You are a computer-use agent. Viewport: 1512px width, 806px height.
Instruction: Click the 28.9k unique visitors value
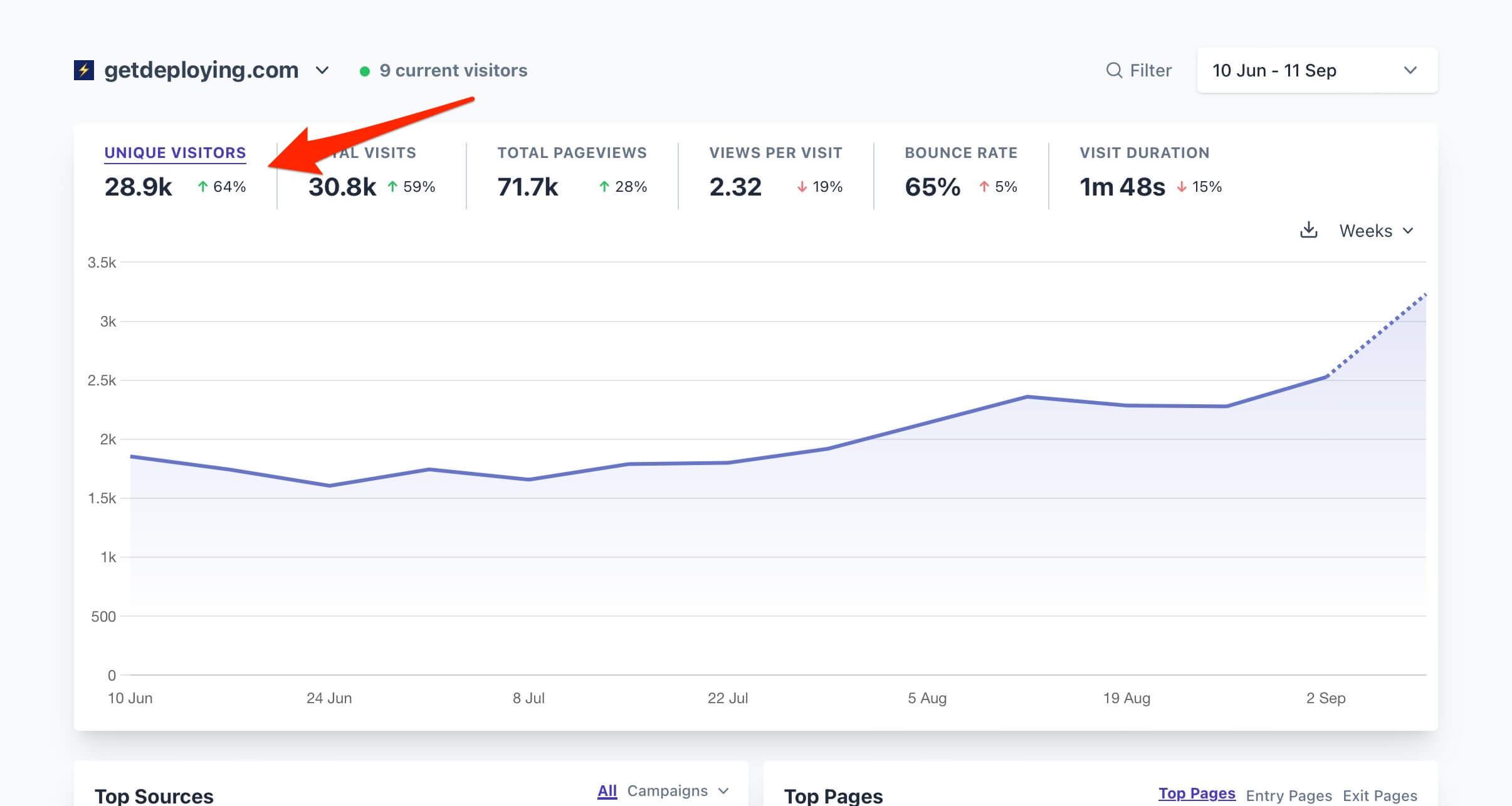138,187
